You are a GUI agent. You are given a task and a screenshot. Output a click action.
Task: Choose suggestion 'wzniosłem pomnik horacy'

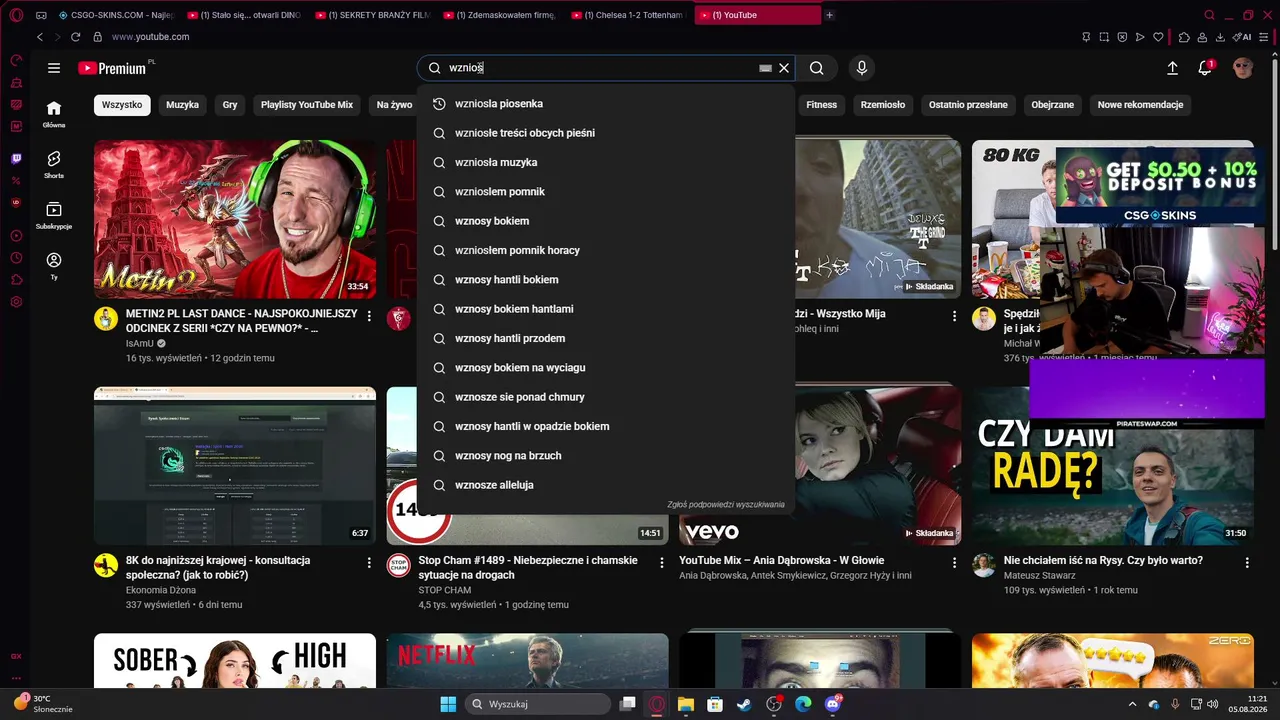click(606, 250)
